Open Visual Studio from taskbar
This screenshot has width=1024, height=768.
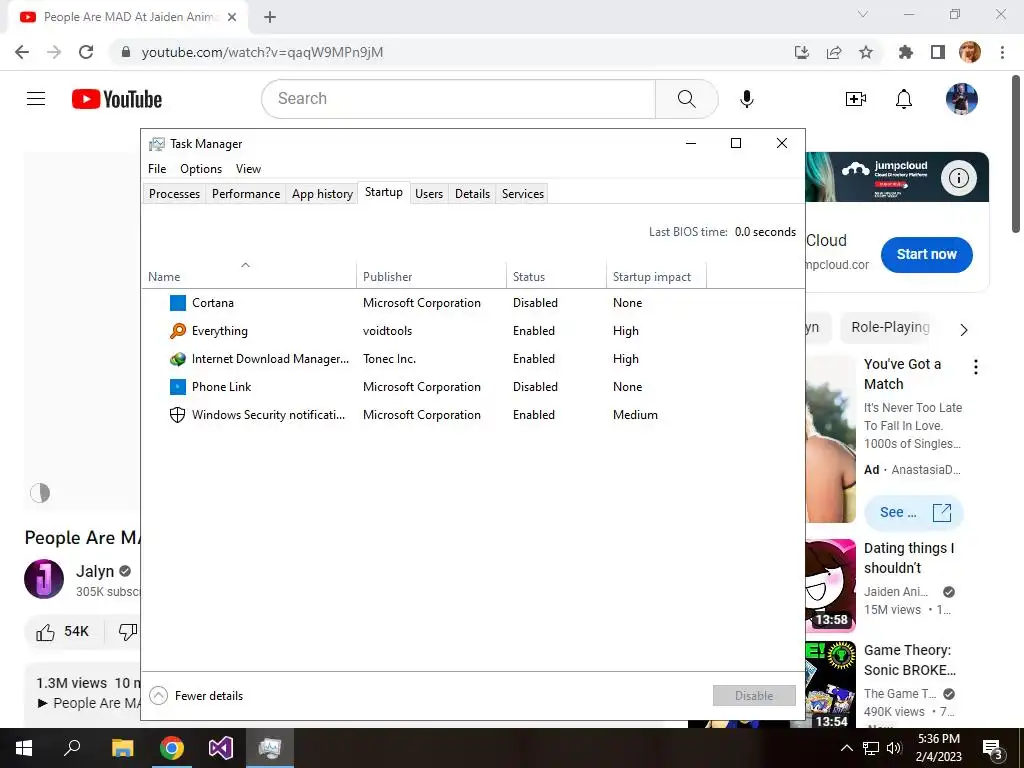(221, 748)
